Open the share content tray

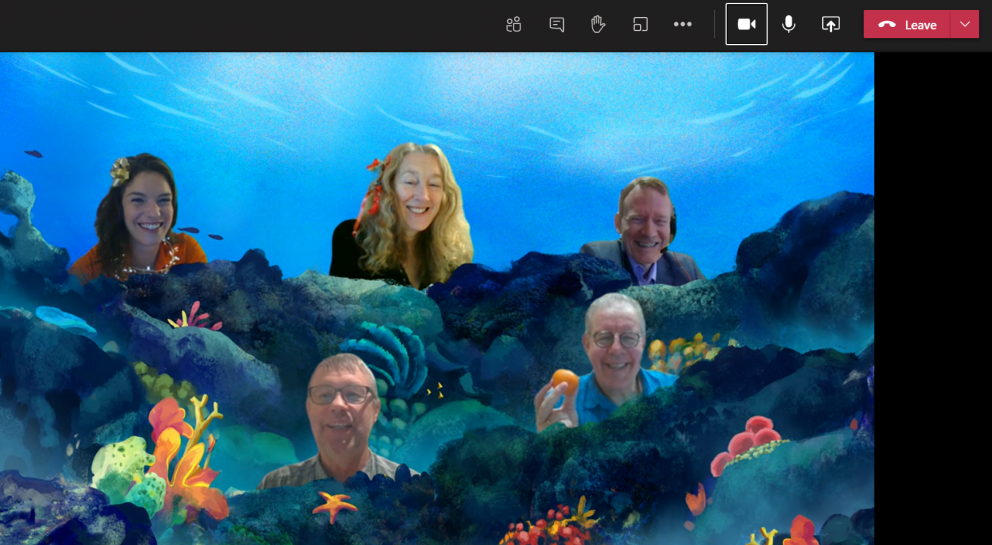coord(831,24)
